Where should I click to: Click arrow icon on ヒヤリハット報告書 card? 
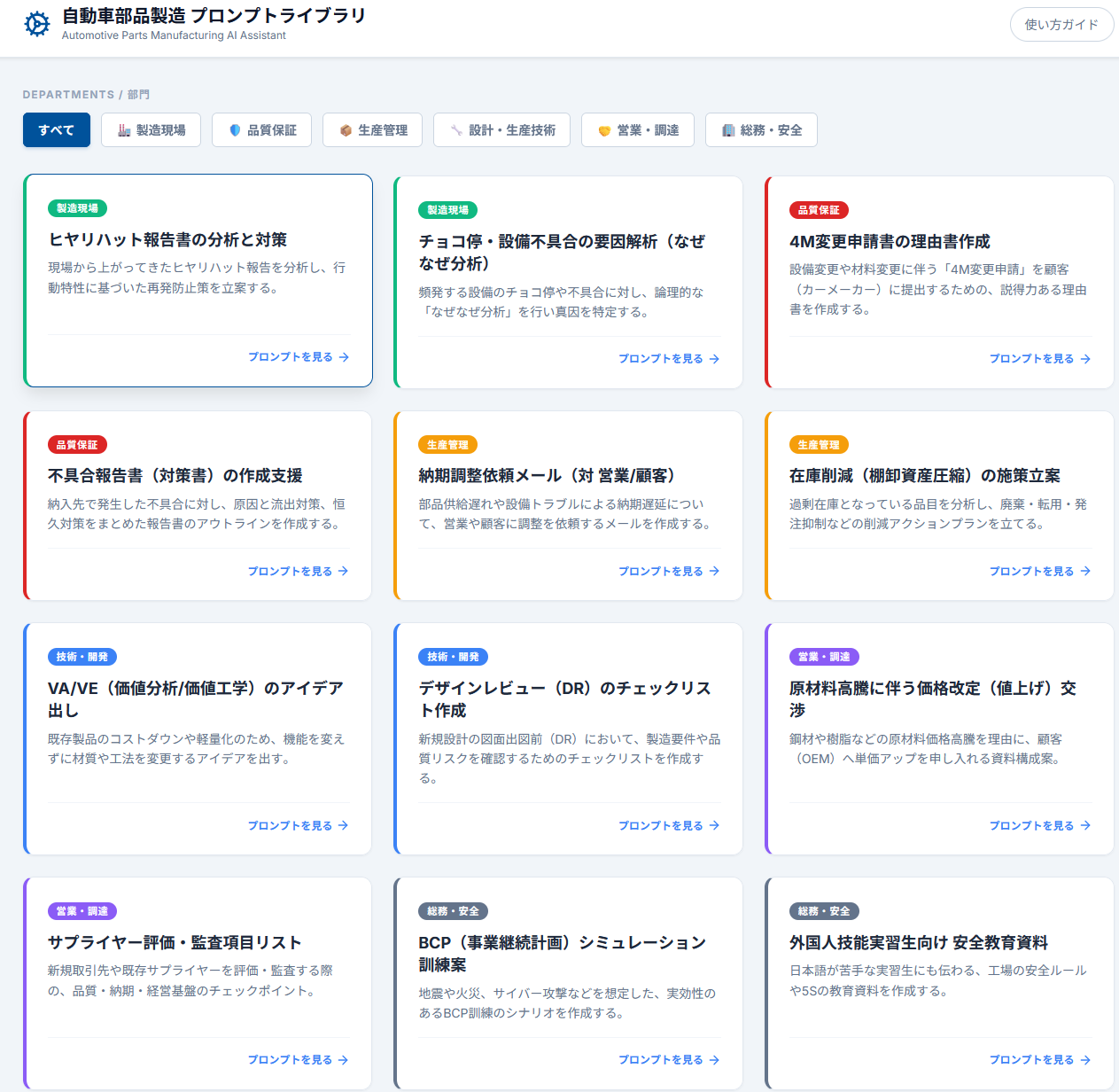(x=344, y=357)
